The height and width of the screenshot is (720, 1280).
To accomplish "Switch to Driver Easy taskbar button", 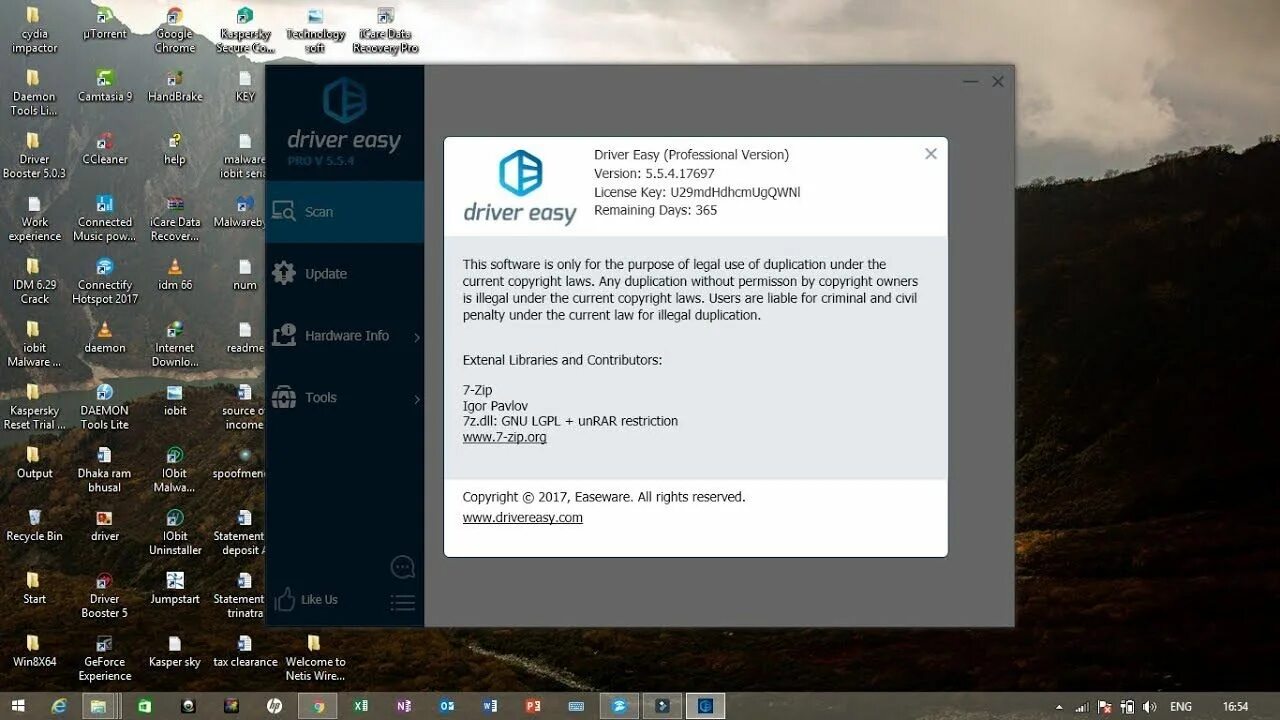I will [x=706, y=706].
